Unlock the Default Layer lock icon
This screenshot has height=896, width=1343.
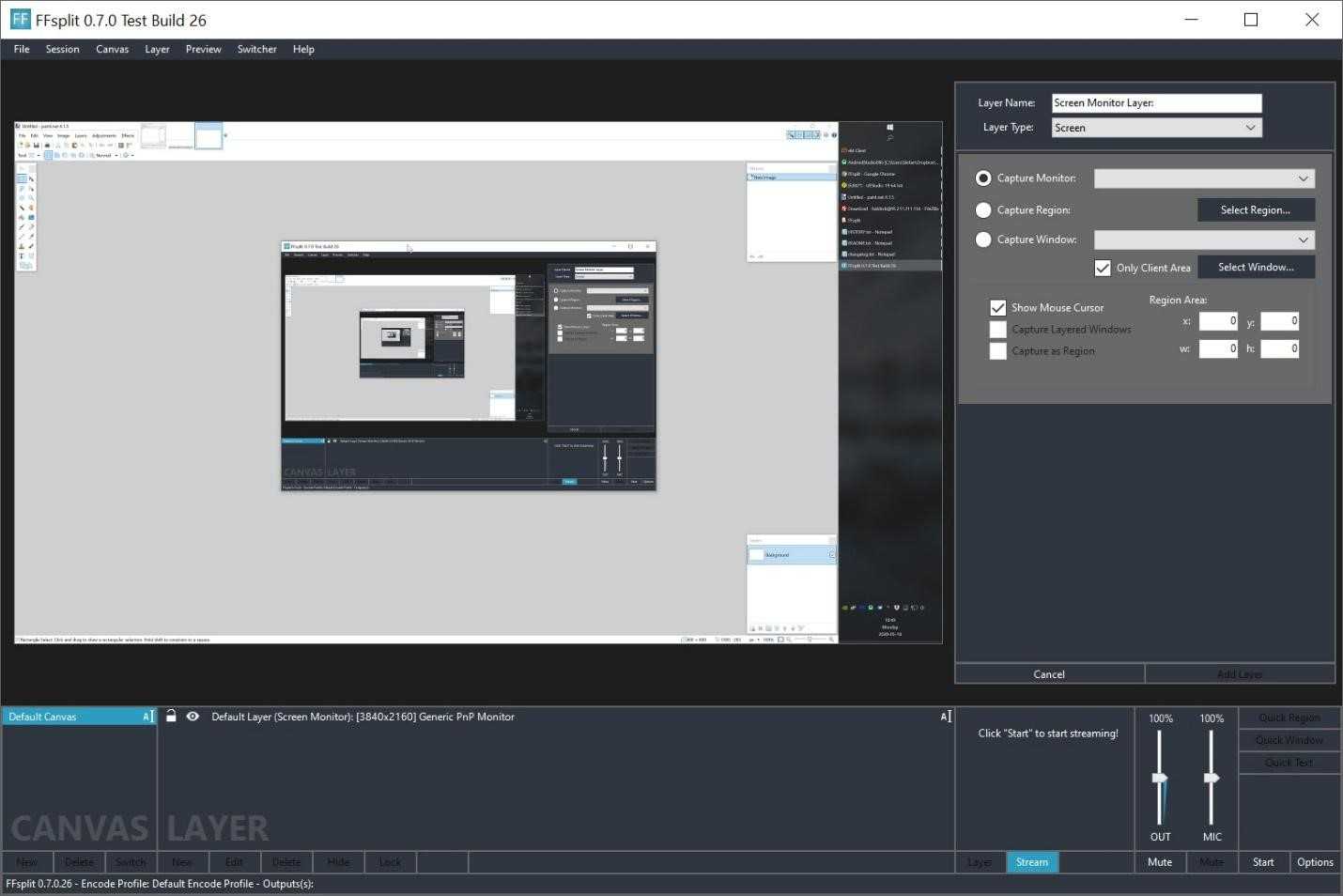click(x=171, y=717)
